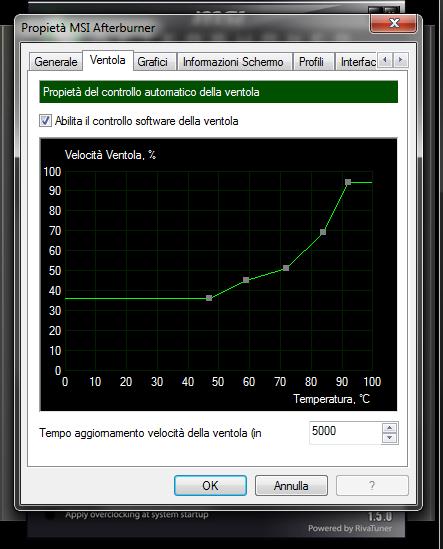Toggle 'Abilita il controllo software della ventola' checkbox
Viewport: 443px width, 549px height.
click(x=45, y=121)
